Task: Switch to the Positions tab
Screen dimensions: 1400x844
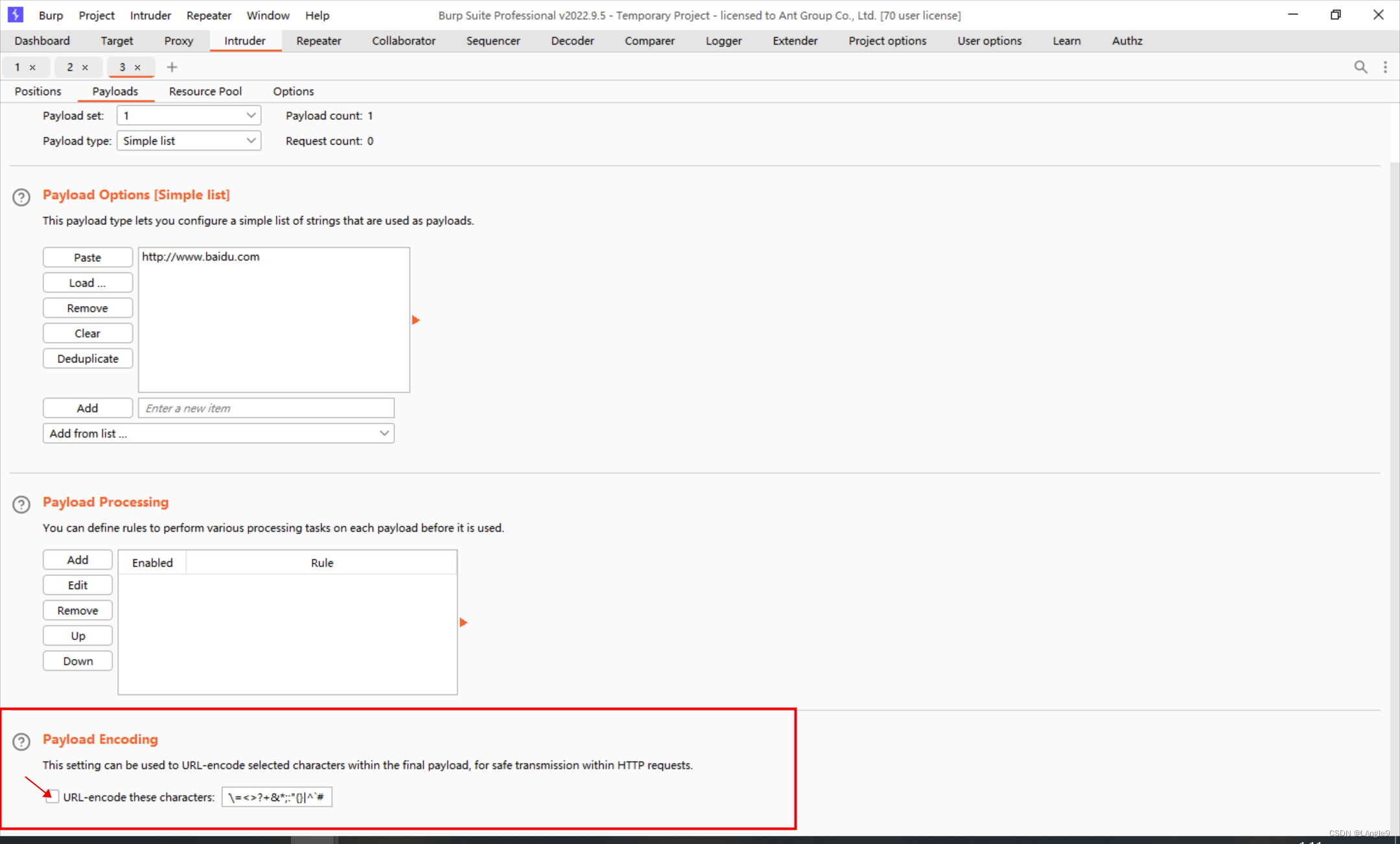Action: pos(38,91)
